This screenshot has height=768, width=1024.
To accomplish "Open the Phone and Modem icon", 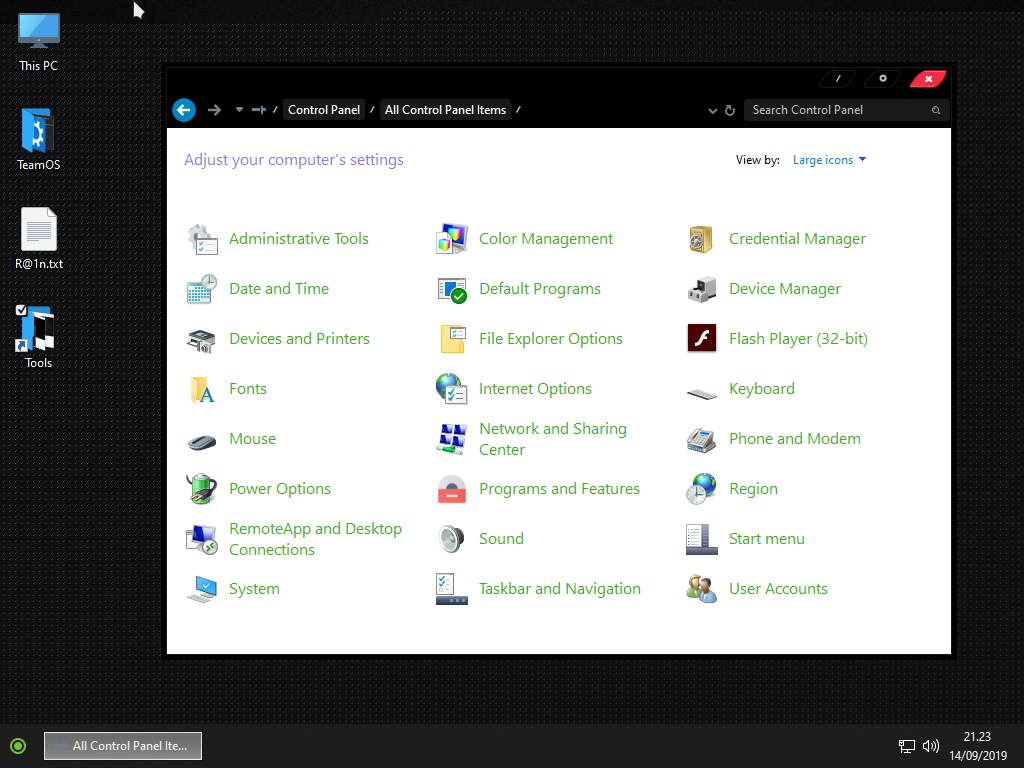I will [x=701, y=440].
